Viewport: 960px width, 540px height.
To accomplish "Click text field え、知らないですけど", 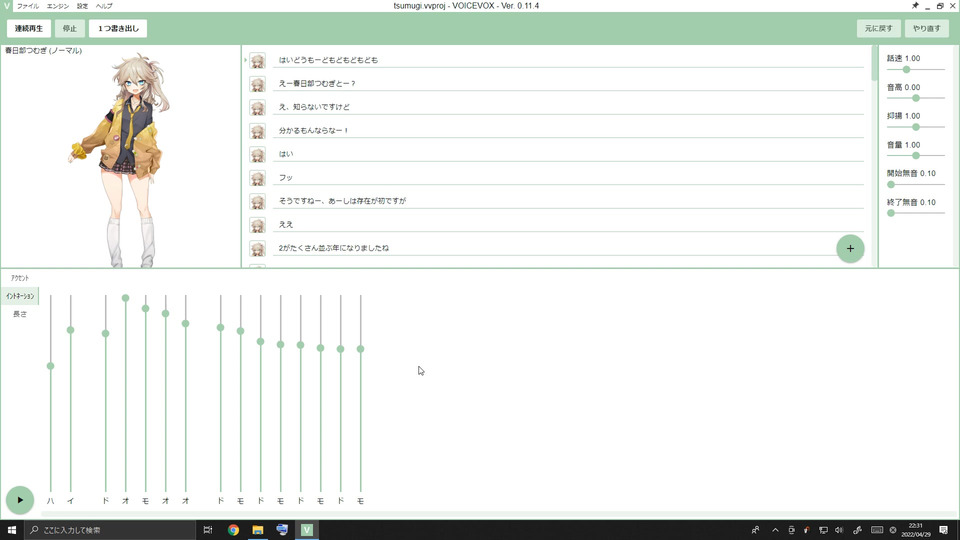I will point(568,107).
